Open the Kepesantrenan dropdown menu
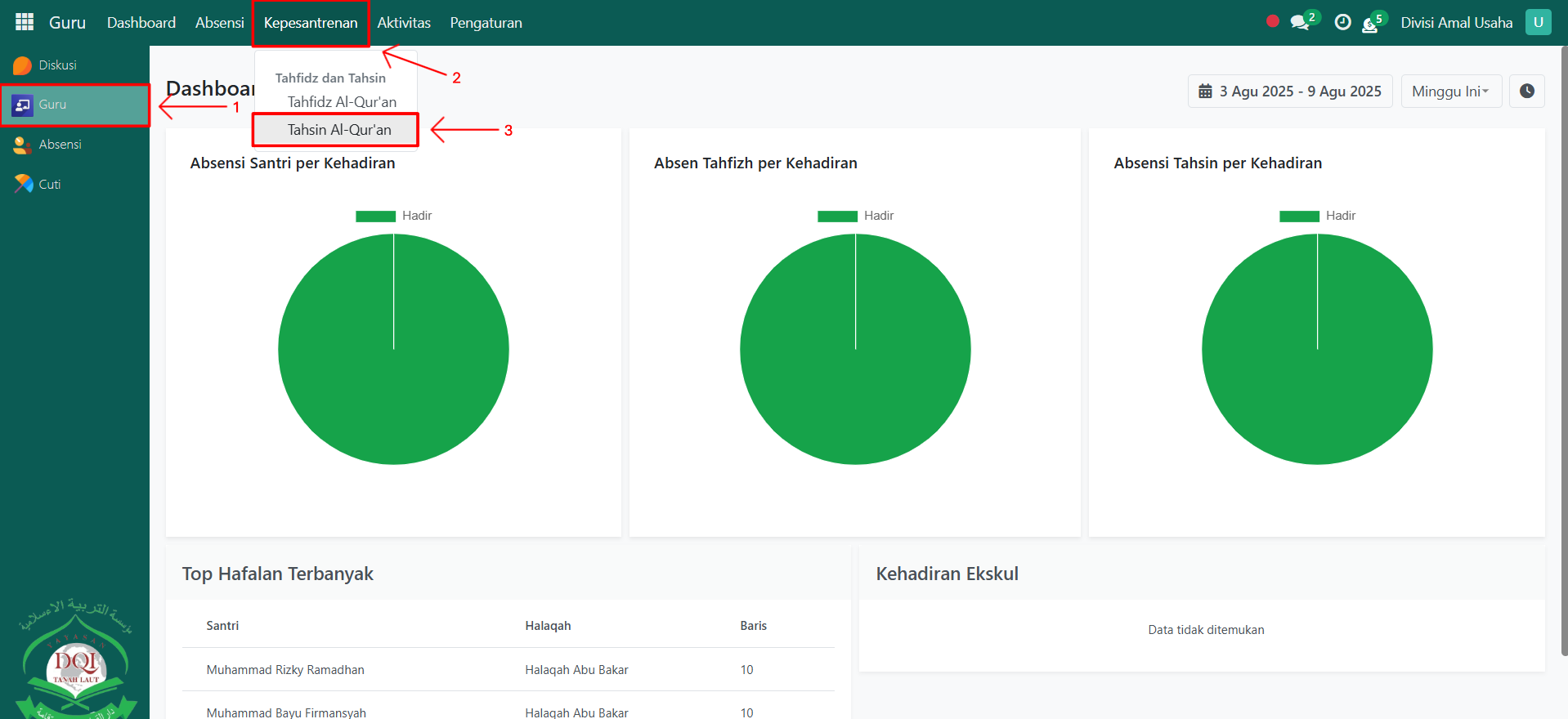 click(x=311, y=23)
